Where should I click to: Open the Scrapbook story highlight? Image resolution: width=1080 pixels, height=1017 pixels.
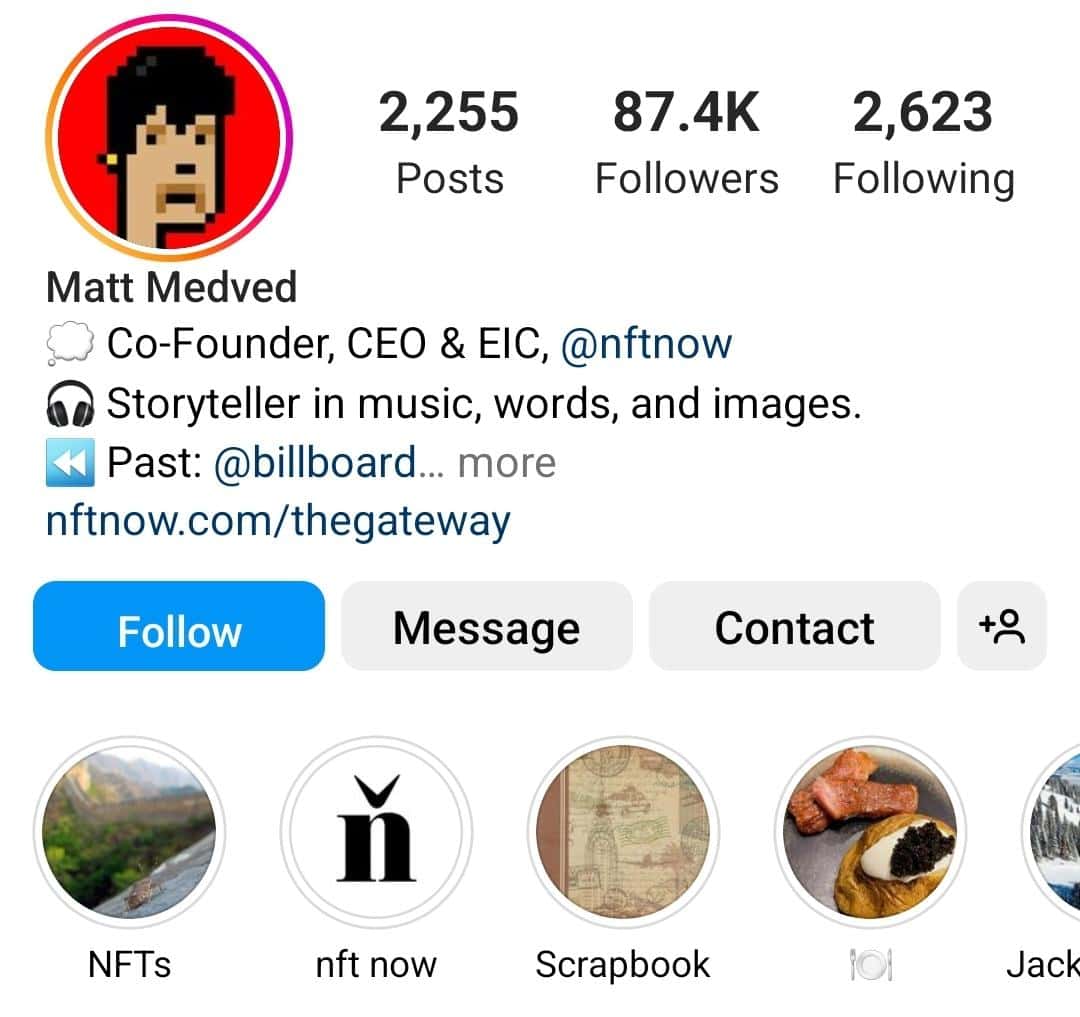tap(622, 833)
